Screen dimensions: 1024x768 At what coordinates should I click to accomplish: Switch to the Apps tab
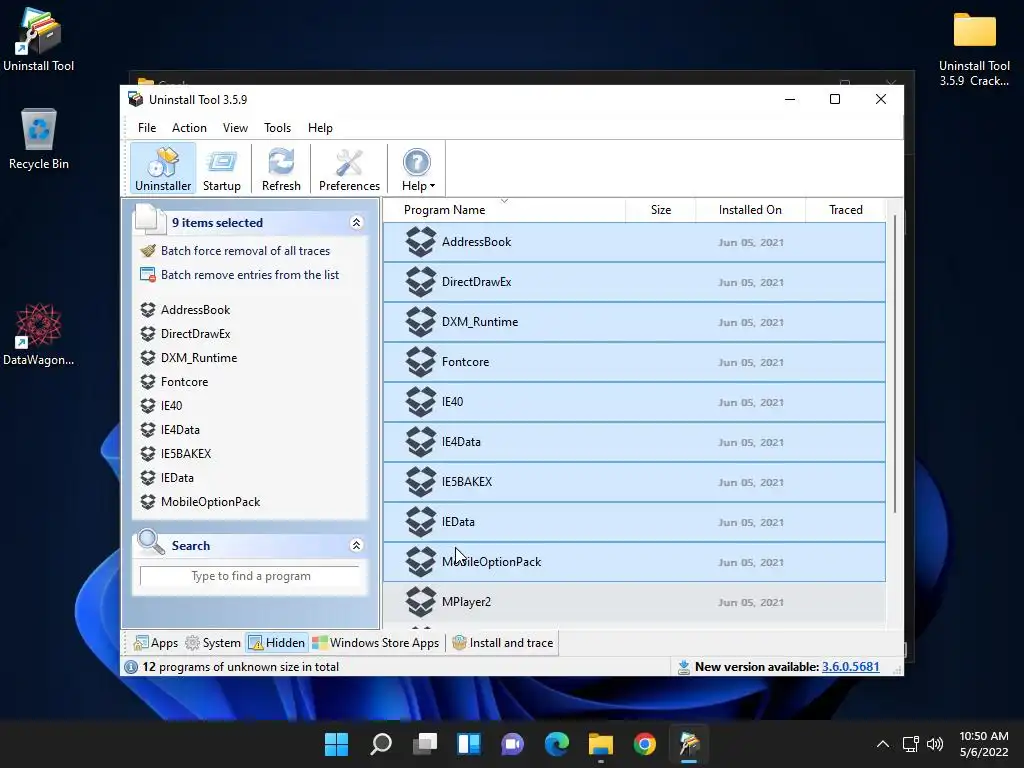click(155, 643)
